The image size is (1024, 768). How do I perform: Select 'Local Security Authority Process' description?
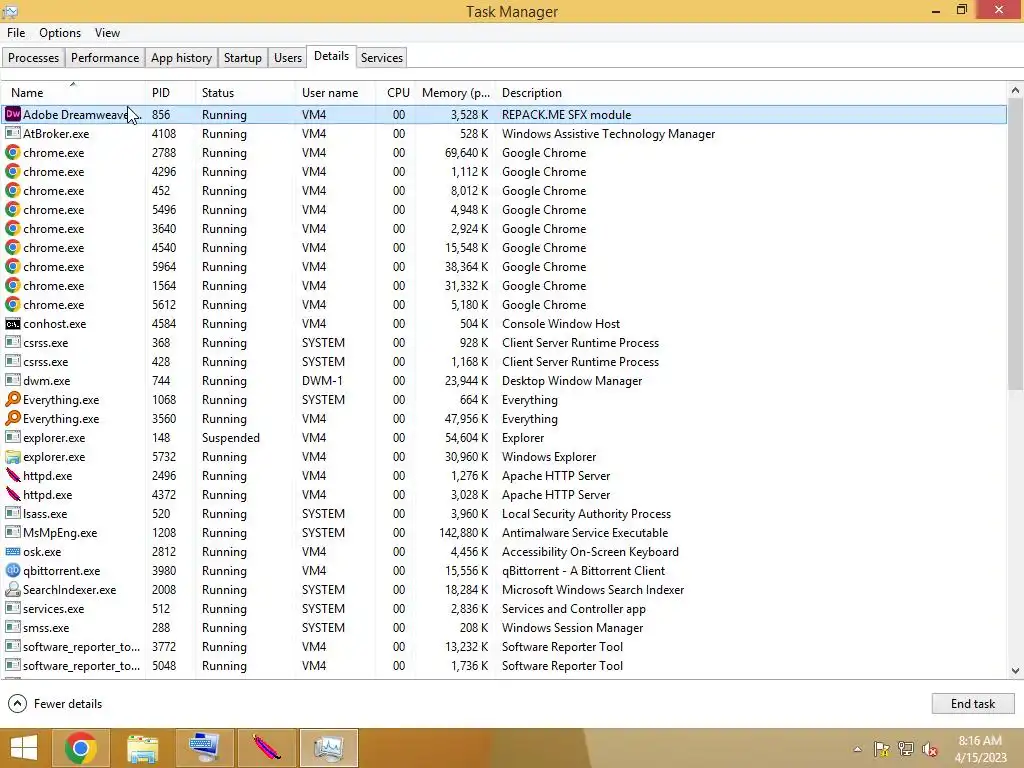[586, 513]
